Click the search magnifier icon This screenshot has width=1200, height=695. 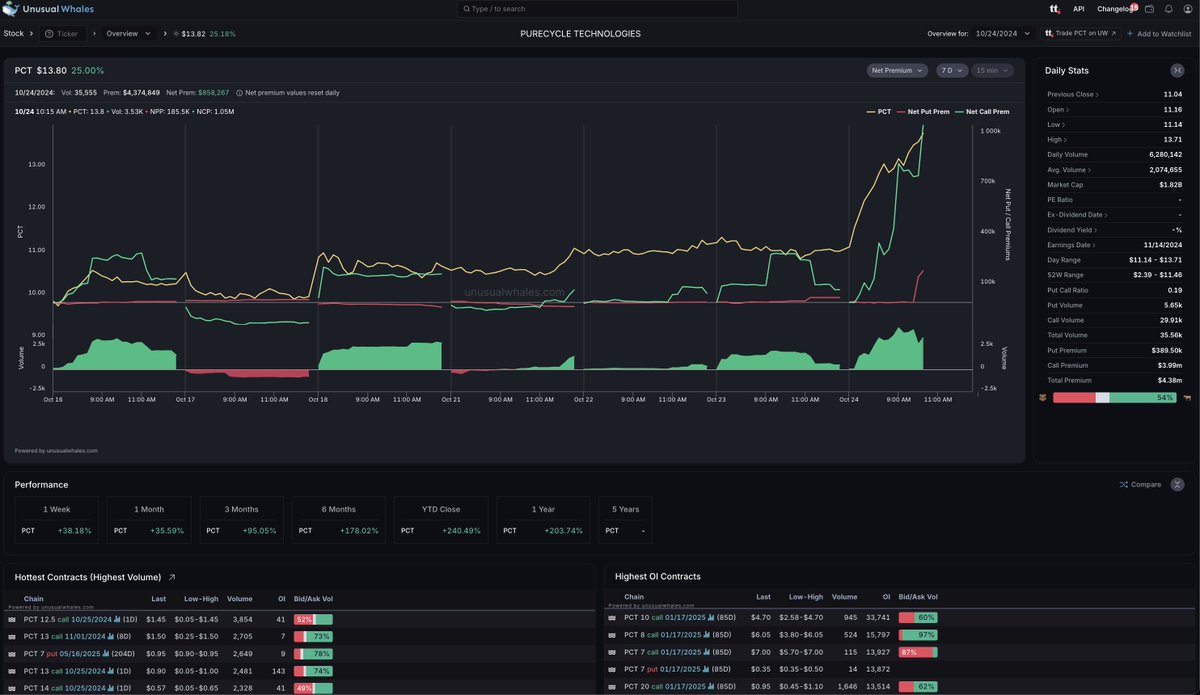point(466,9)
